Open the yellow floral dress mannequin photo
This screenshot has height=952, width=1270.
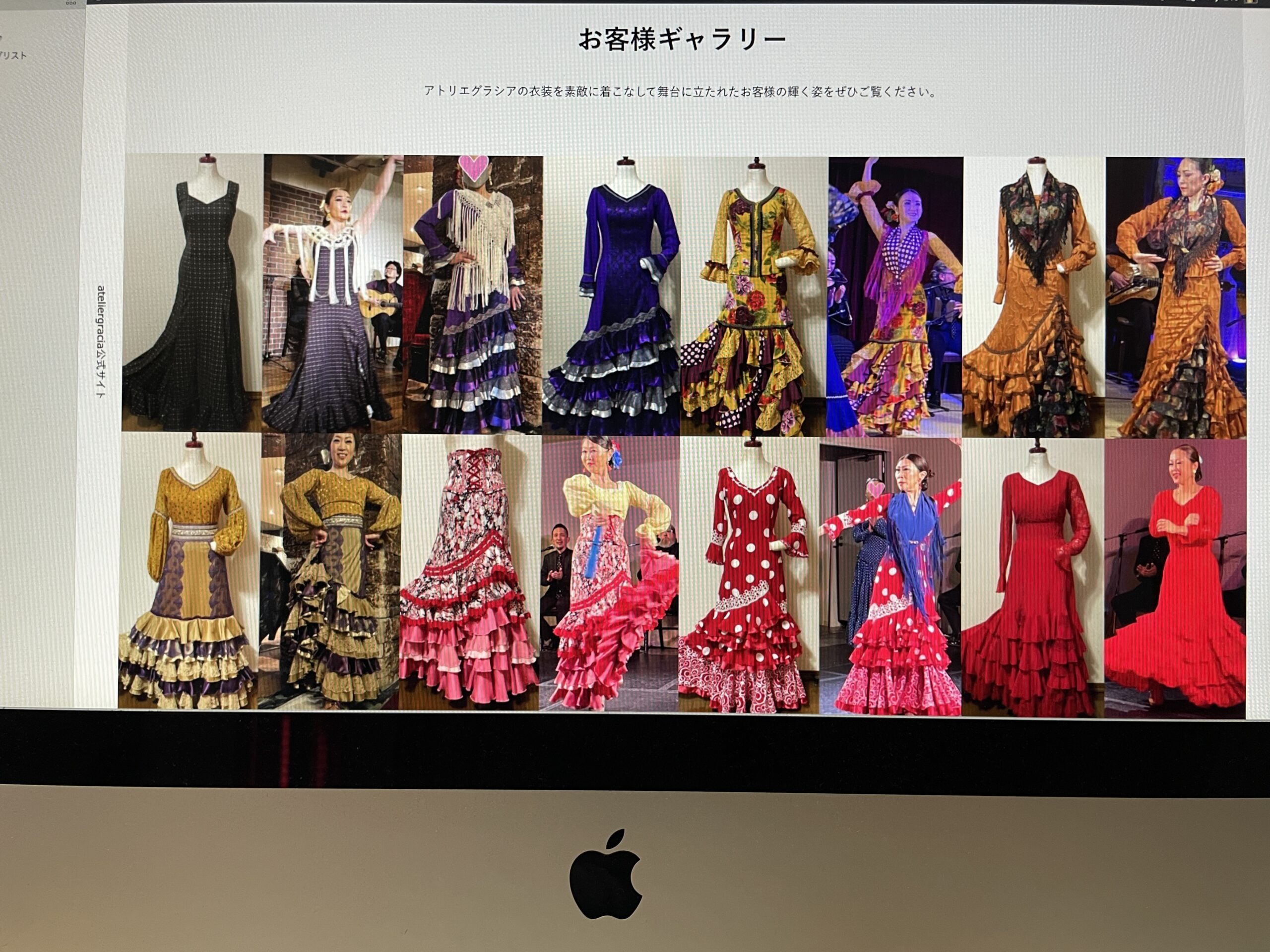coord(755,297)
